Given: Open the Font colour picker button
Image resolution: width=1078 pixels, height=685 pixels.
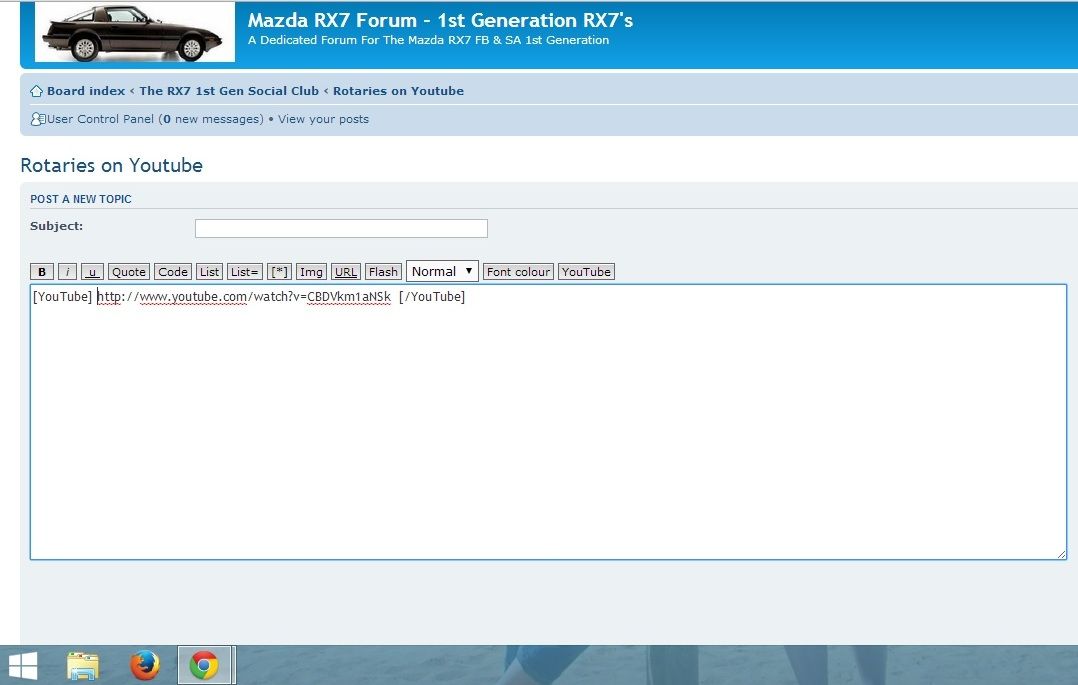Looking at the screenshot, I should coord(518,272).
